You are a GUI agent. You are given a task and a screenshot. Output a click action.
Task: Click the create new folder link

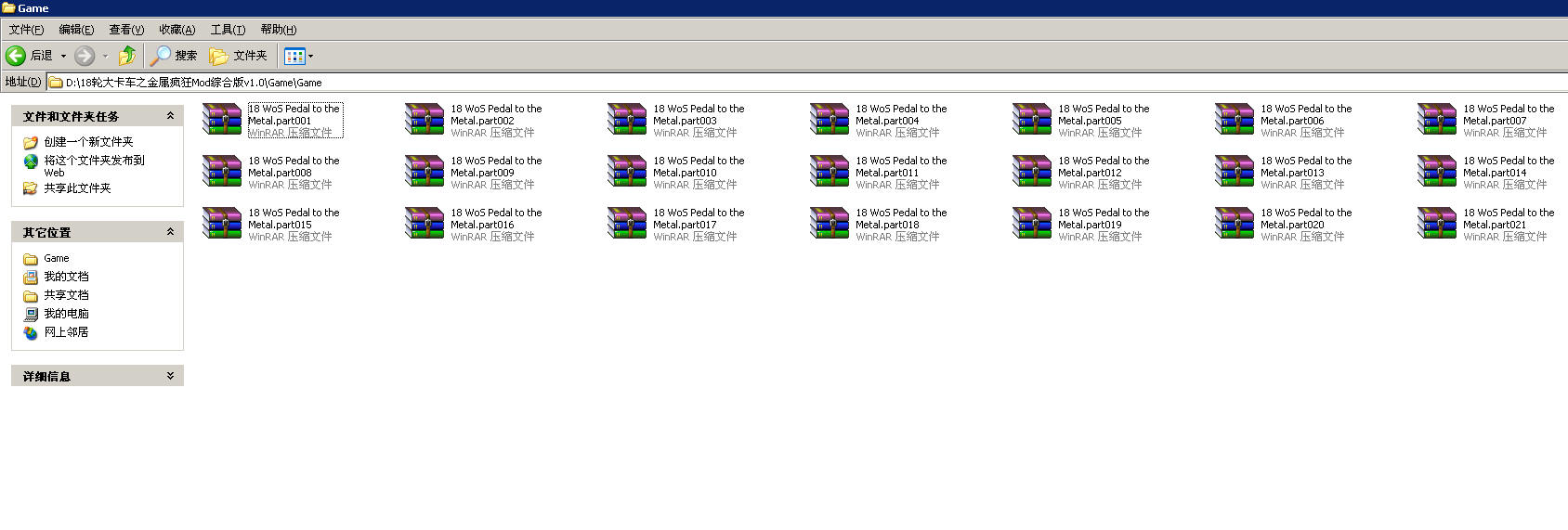pos(88,142)
